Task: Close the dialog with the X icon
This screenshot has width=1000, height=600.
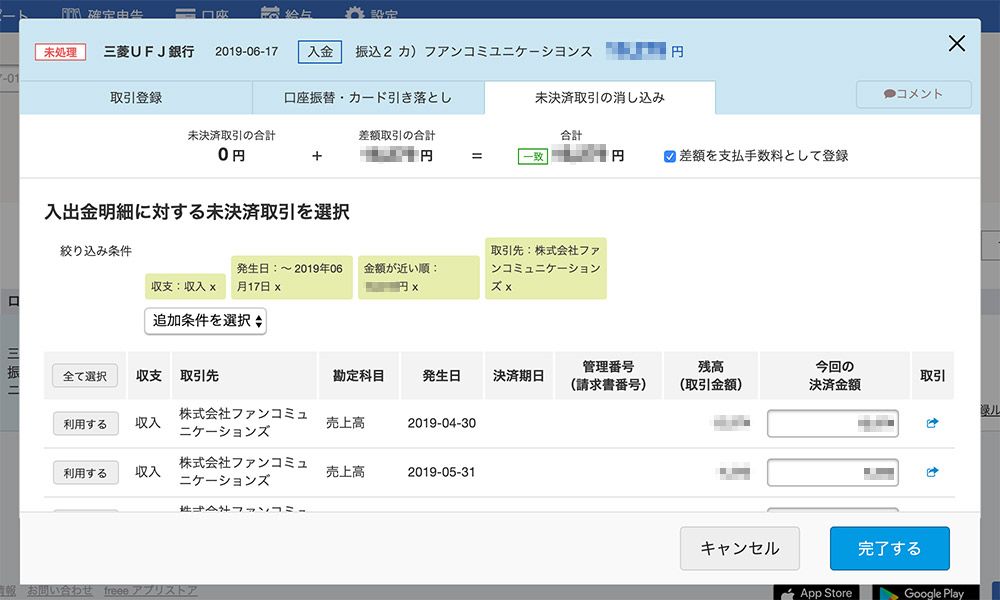Action: tap(957, 43)
